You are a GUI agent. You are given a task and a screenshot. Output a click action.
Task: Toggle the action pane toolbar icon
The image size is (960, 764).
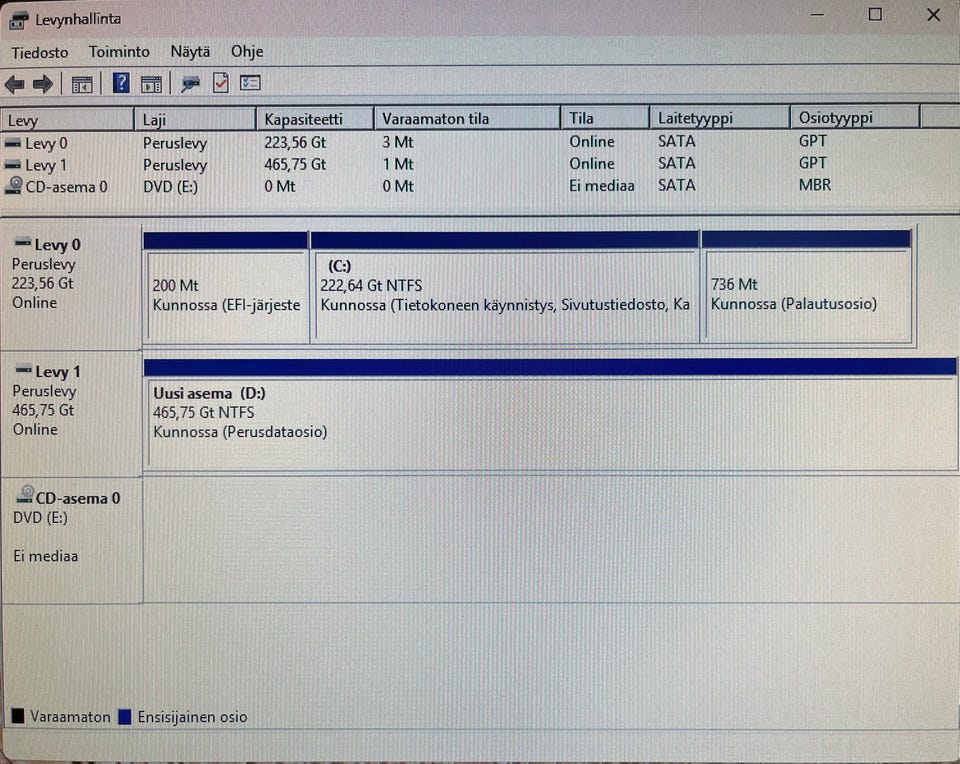(x=151, y=84)
